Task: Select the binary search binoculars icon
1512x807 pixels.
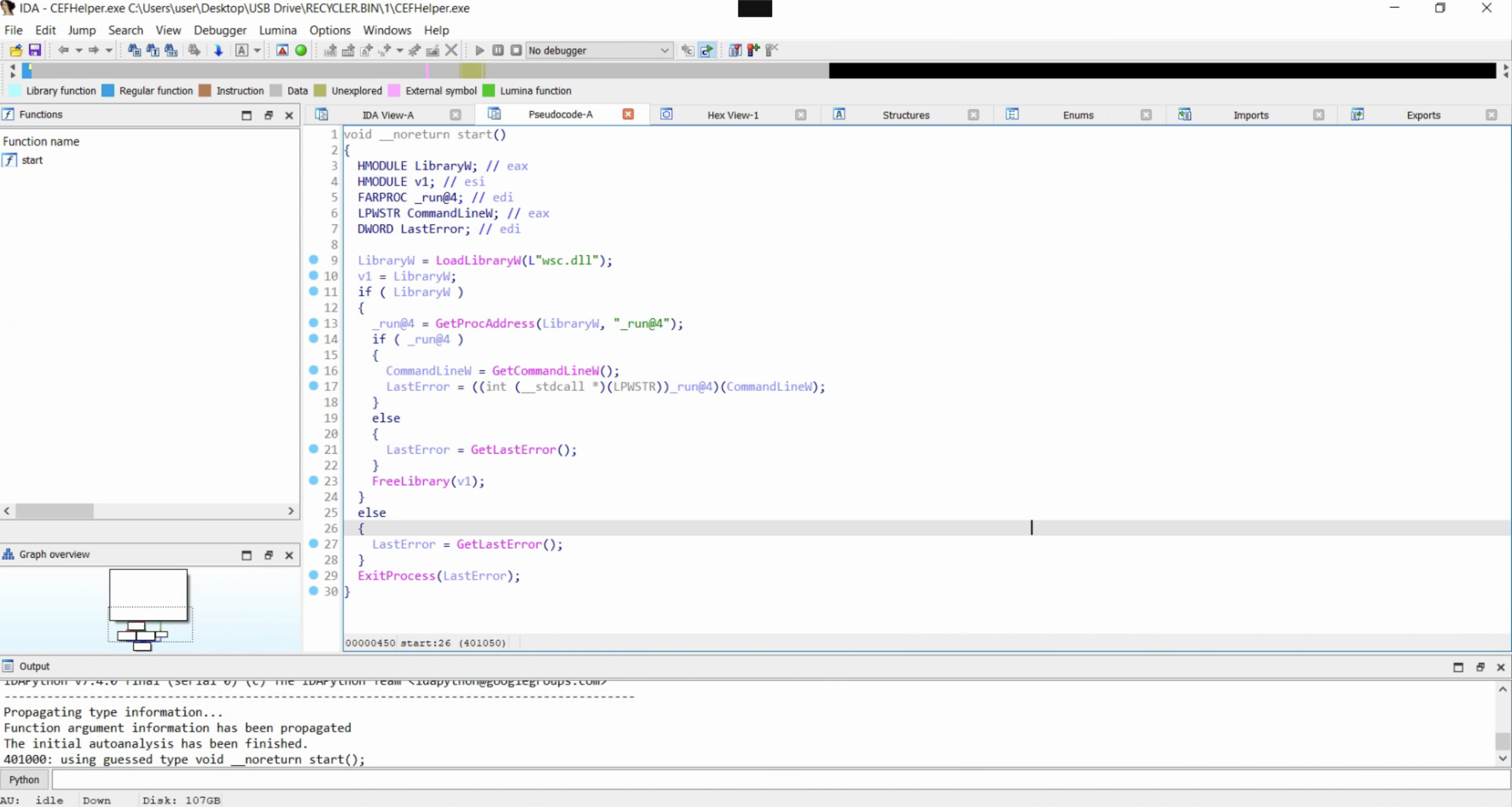Action: click(x=170, y=50)
